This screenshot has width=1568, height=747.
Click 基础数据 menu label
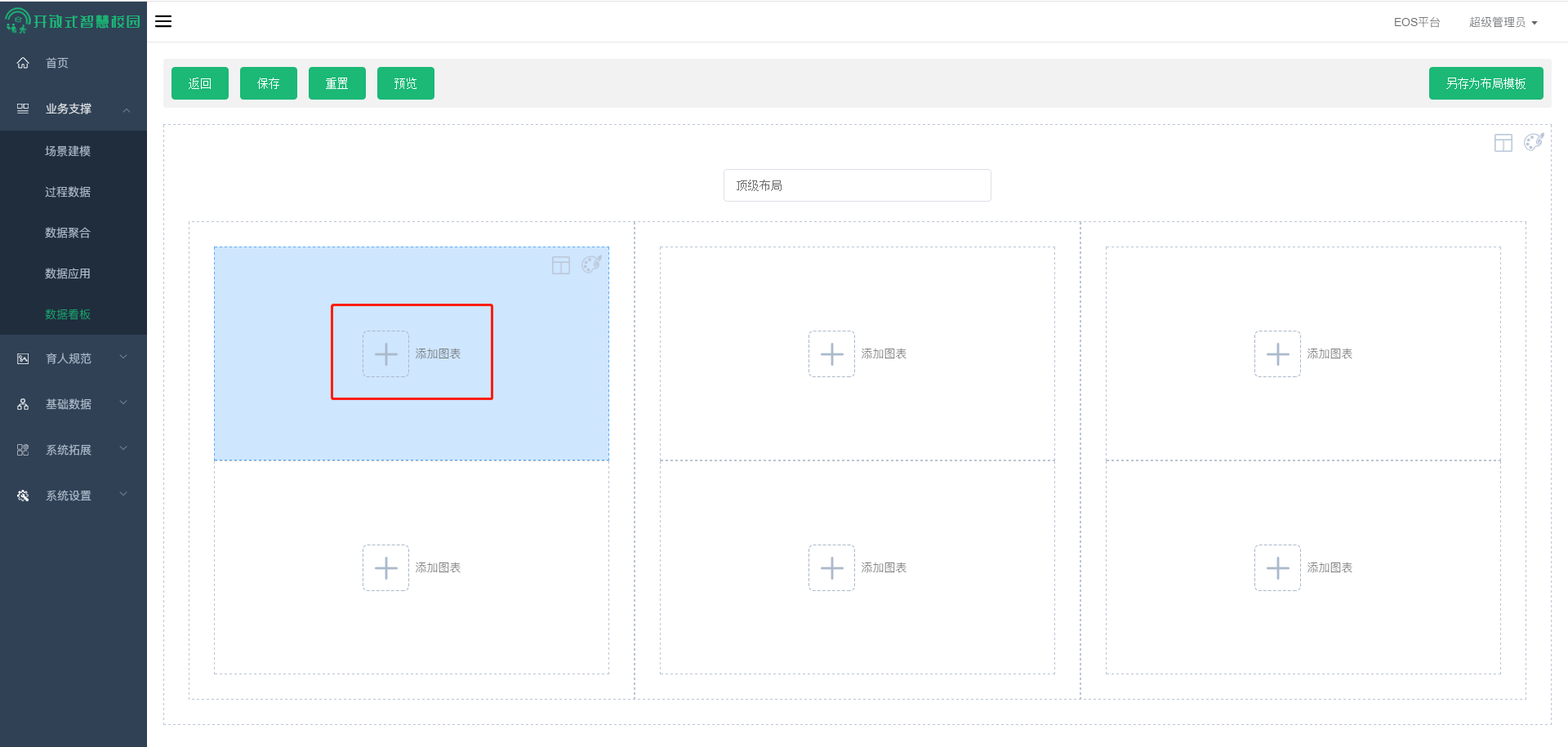pos(69,404)
